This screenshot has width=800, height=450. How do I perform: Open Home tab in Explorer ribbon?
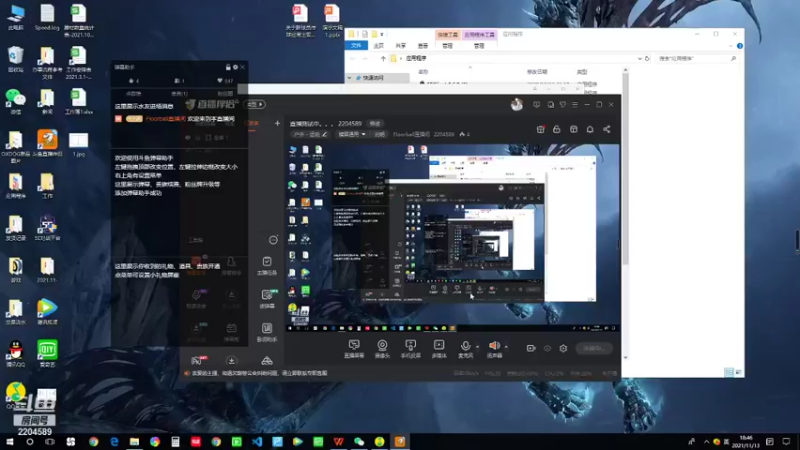[379, 45]
